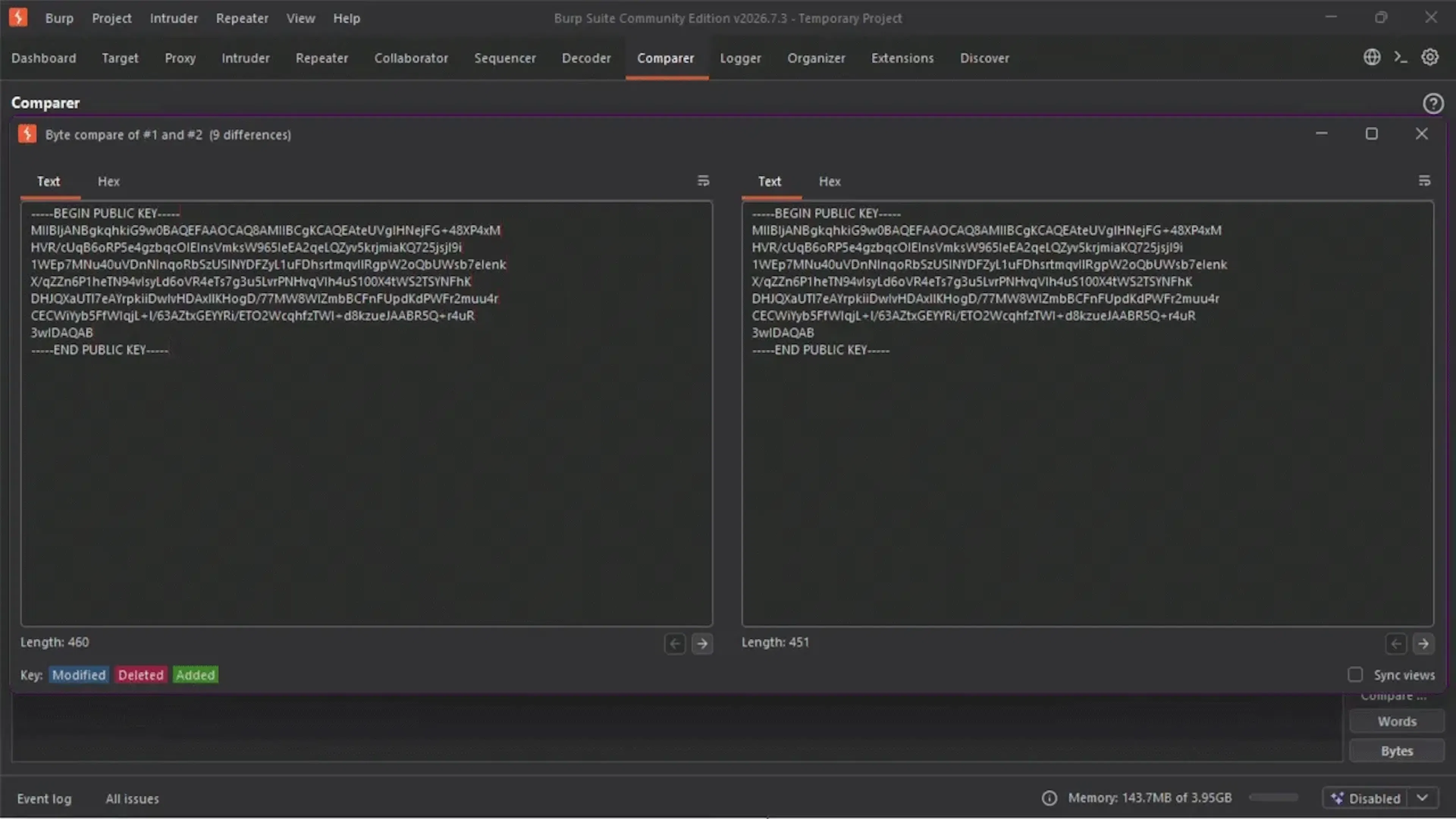Switch to the Target tab
Image resolution: width=1456 pixels, height=819 pixels.
120,58
